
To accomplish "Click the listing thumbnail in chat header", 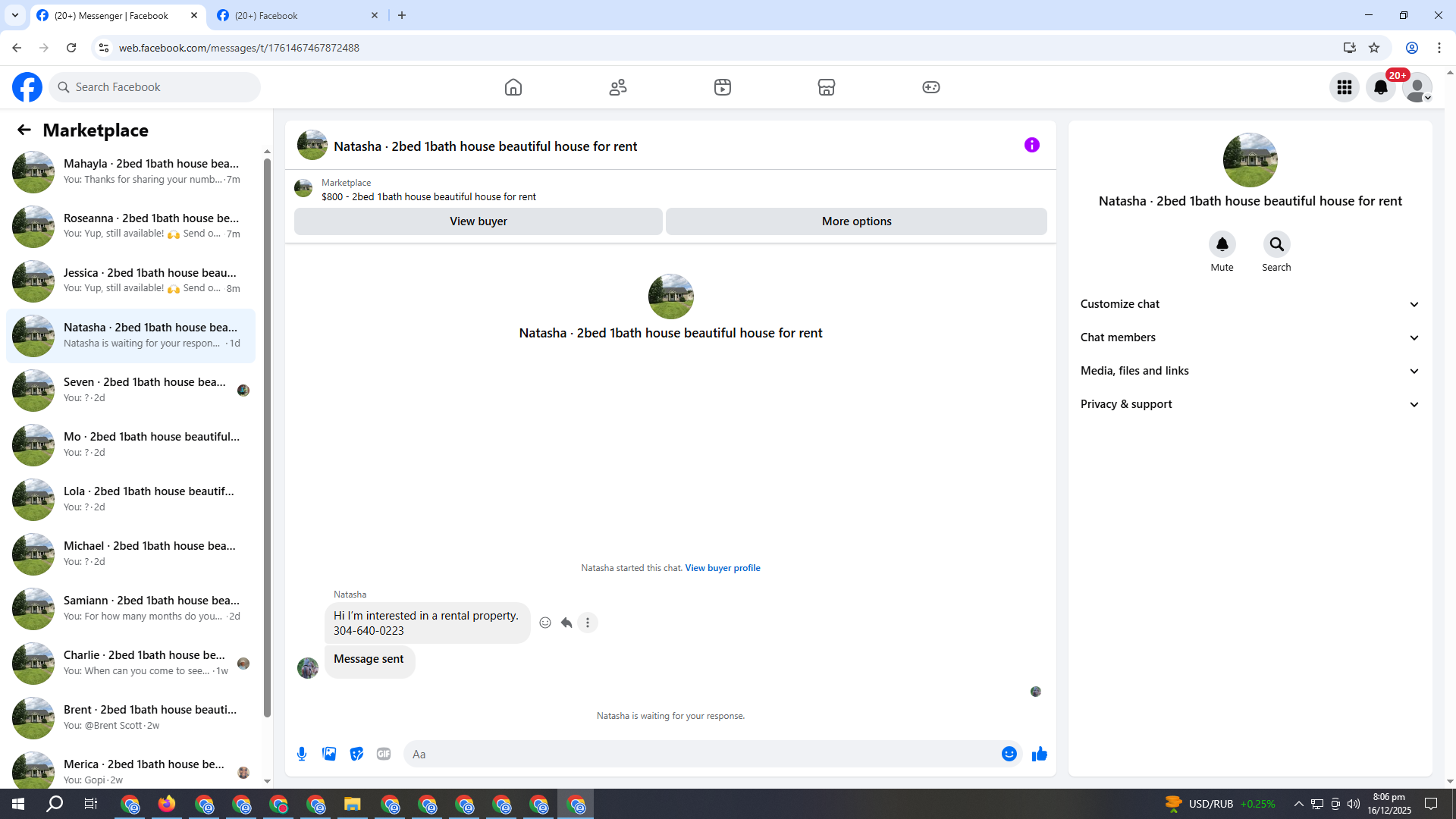I will pos(312,145).
